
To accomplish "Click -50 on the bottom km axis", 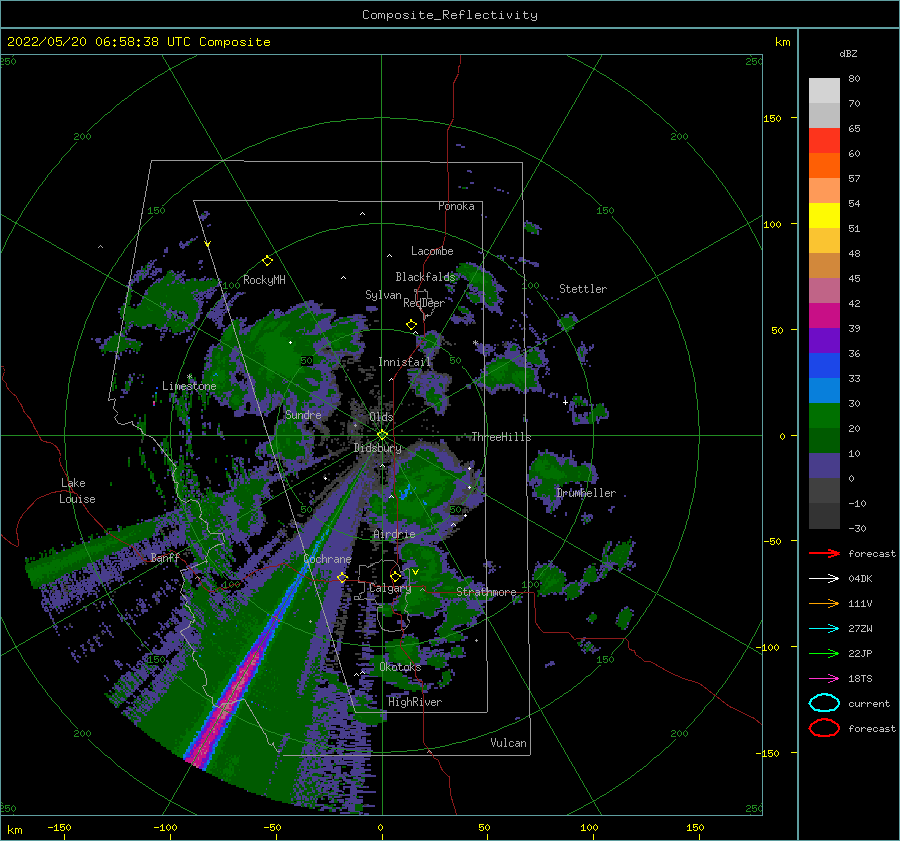I will 272,827.
